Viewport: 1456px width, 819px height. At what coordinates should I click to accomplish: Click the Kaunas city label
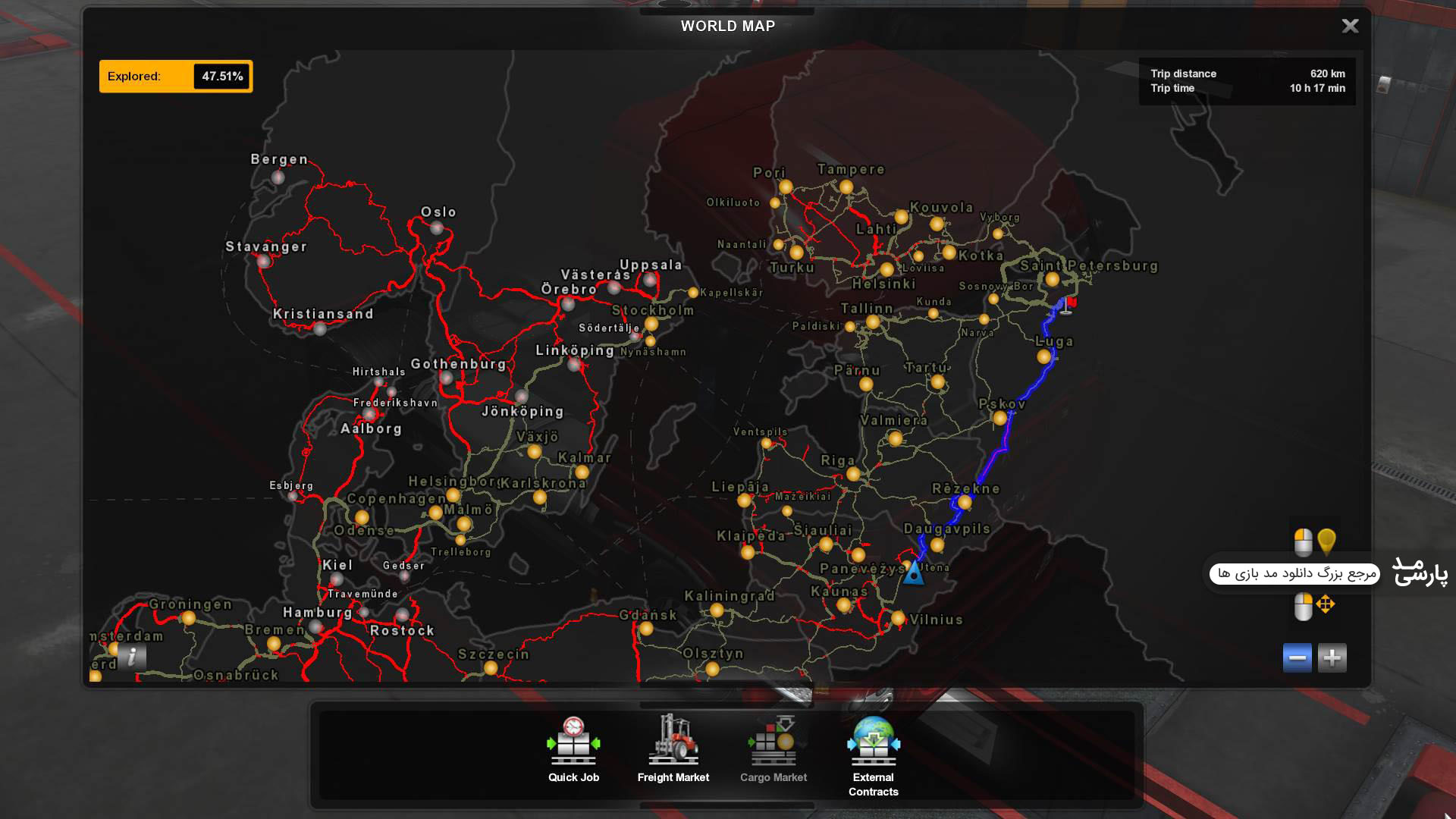pos(839,591)
